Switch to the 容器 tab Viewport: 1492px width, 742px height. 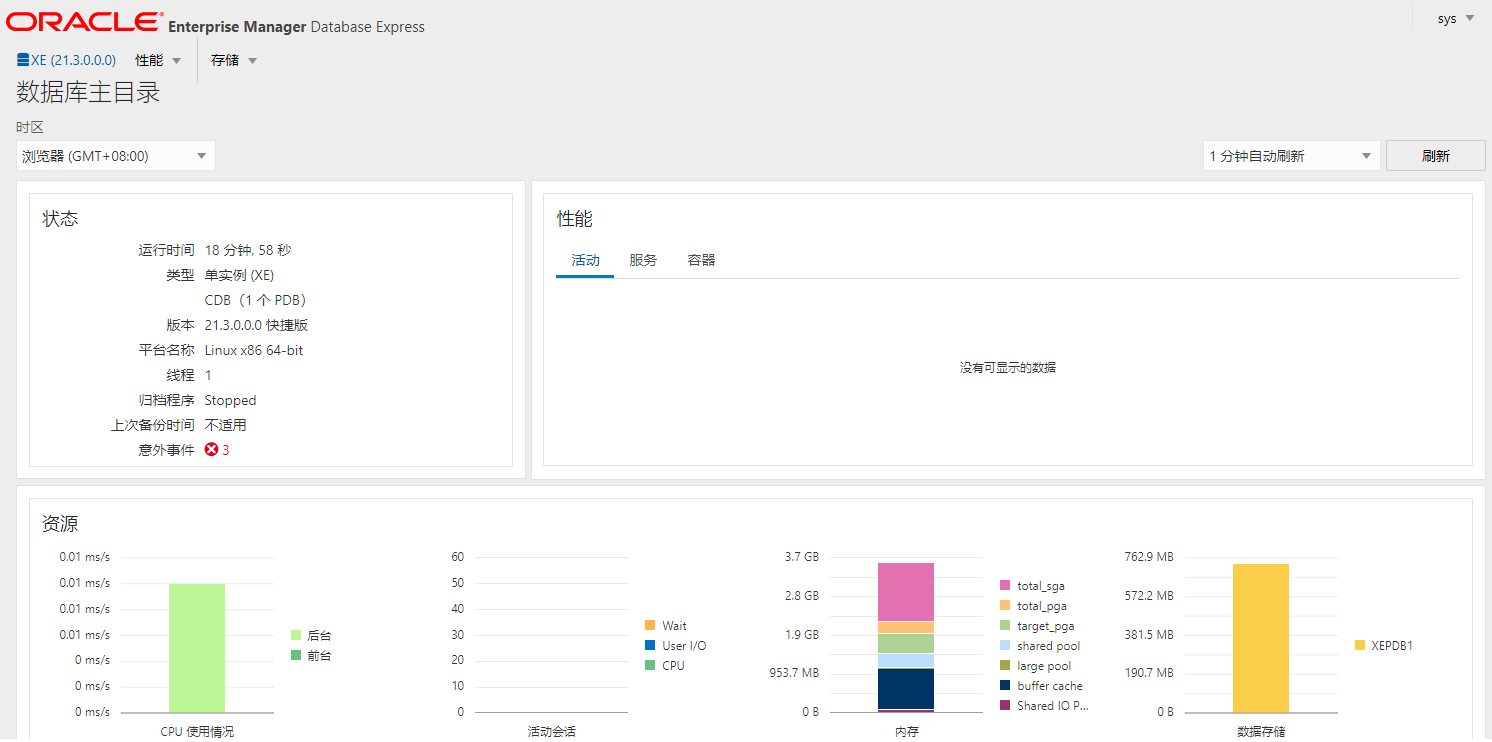701,260
